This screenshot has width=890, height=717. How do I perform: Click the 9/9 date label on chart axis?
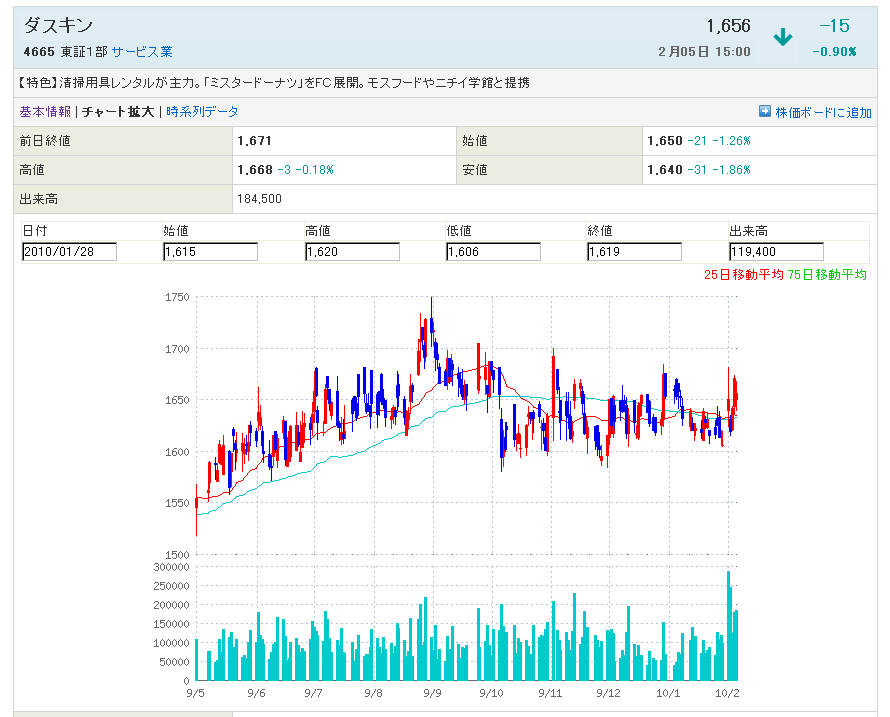tap(432, 692)
